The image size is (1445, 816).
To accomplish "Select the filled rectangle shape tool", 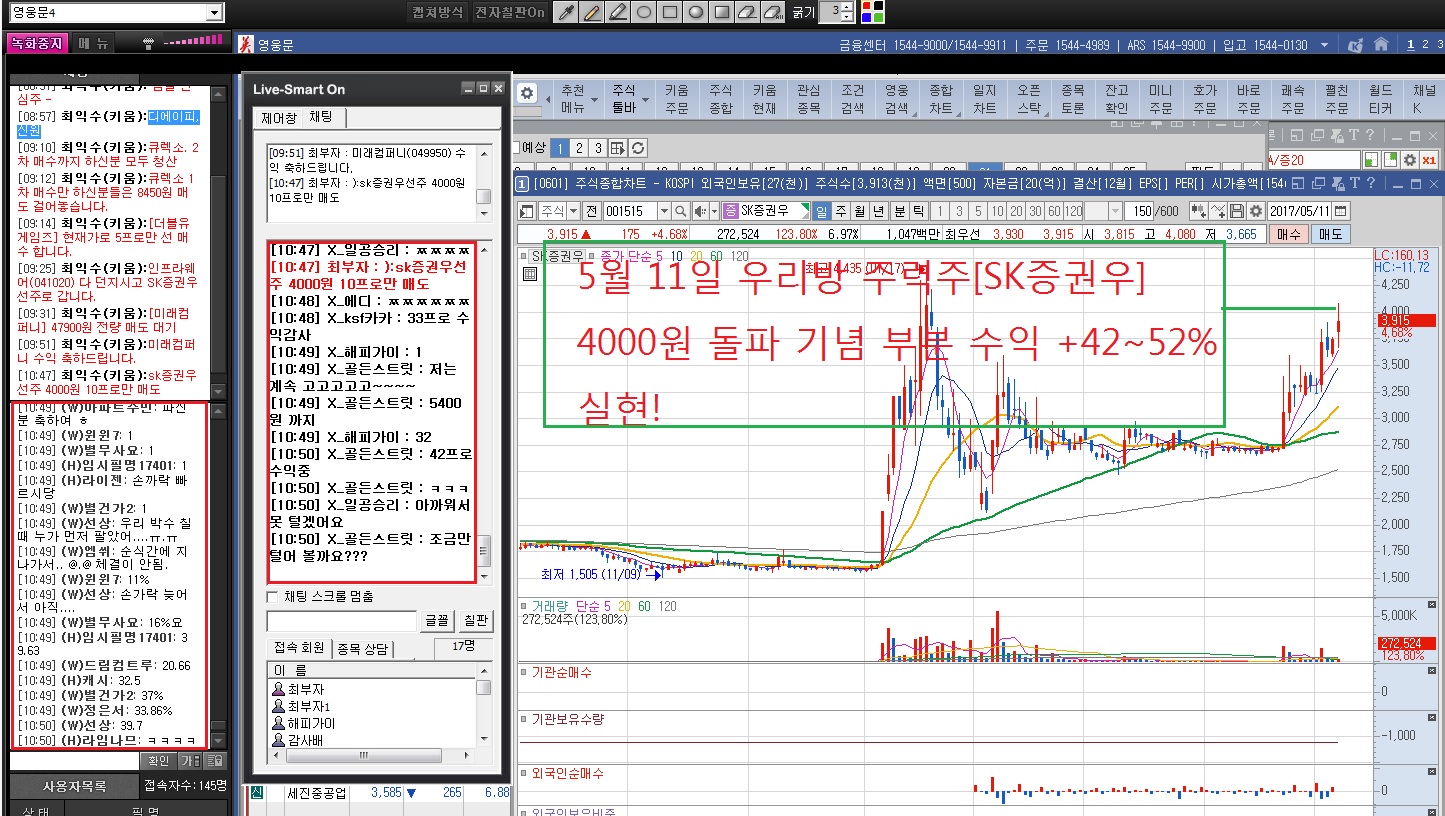I will (721, 12).
